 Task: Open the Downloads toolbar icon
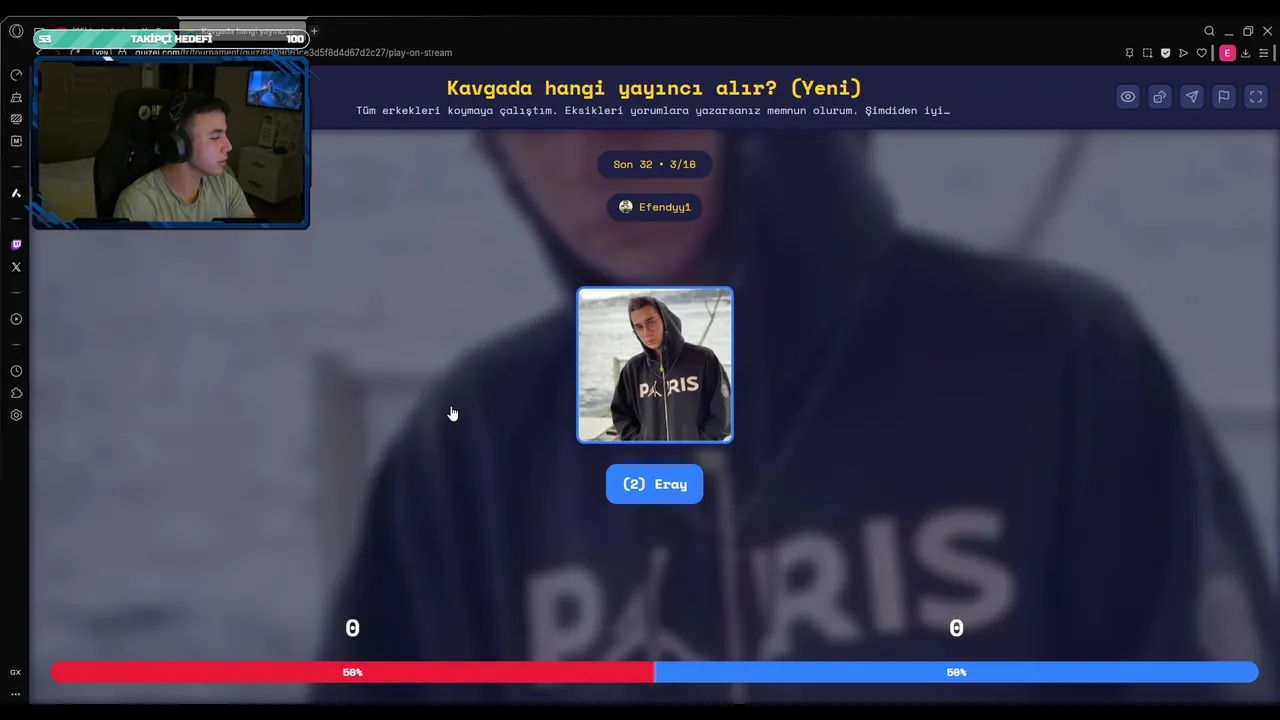1245,53
